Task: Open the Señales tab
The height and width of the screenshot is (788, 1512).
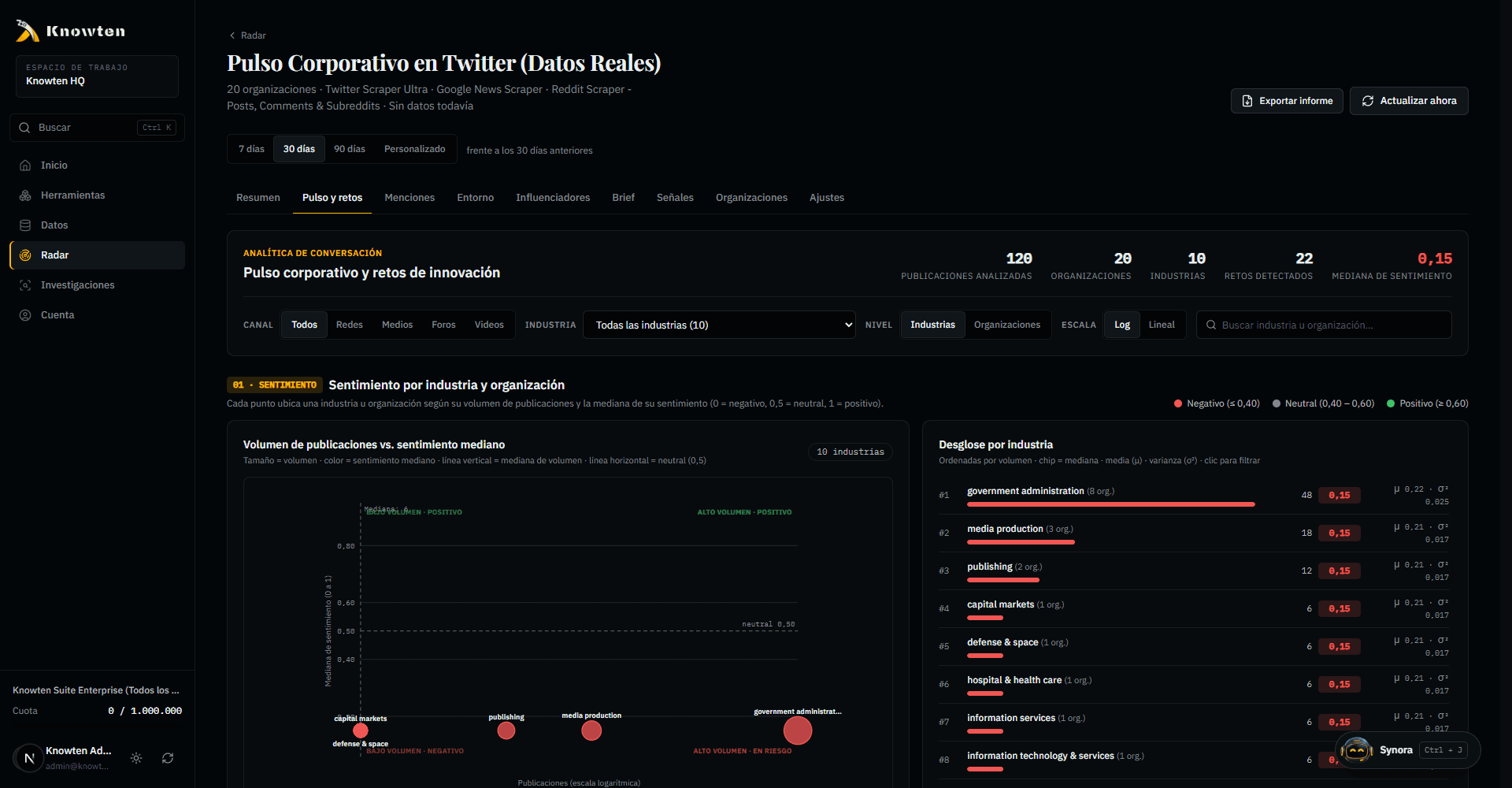Action: point(675,198)
